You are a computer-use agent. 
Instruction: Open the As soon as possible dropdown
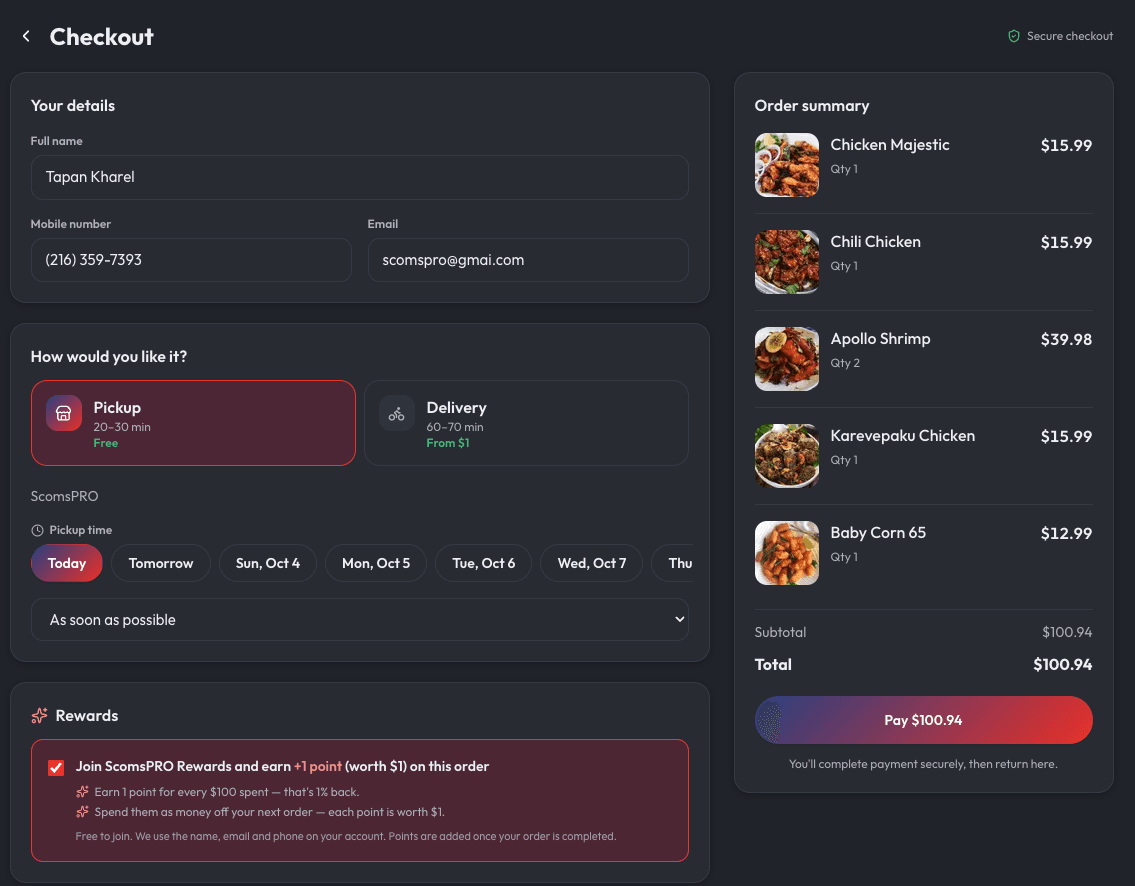[x=360, y=620]
